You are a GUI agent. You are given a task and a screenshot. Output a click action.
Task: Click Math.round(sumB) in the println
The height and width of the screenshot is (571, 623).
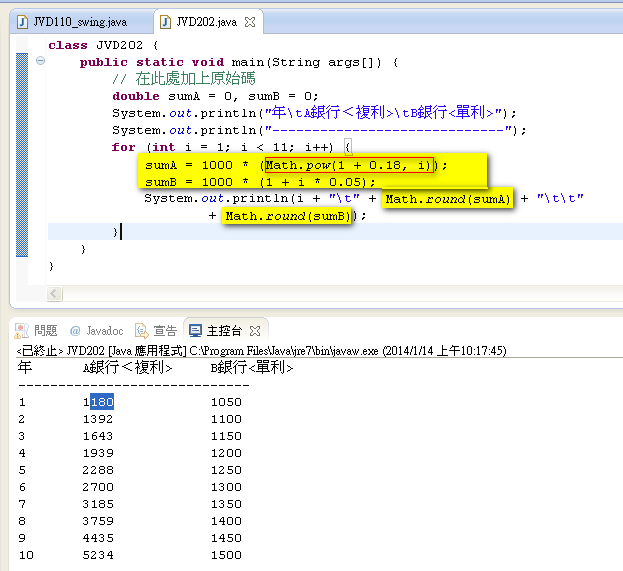[288, 216]
